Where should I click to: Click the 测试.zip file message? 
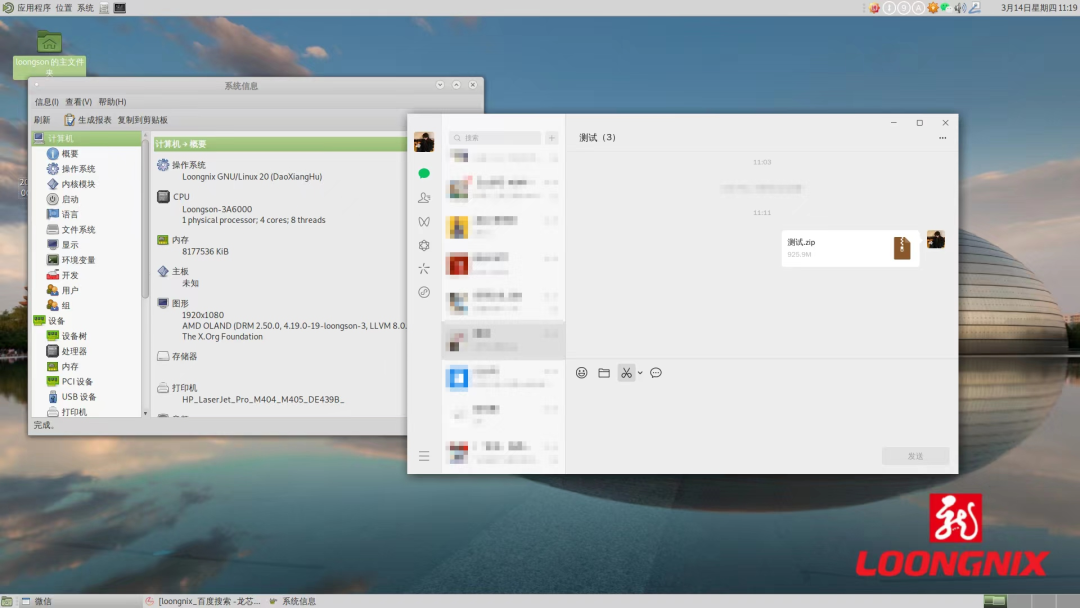850,248
